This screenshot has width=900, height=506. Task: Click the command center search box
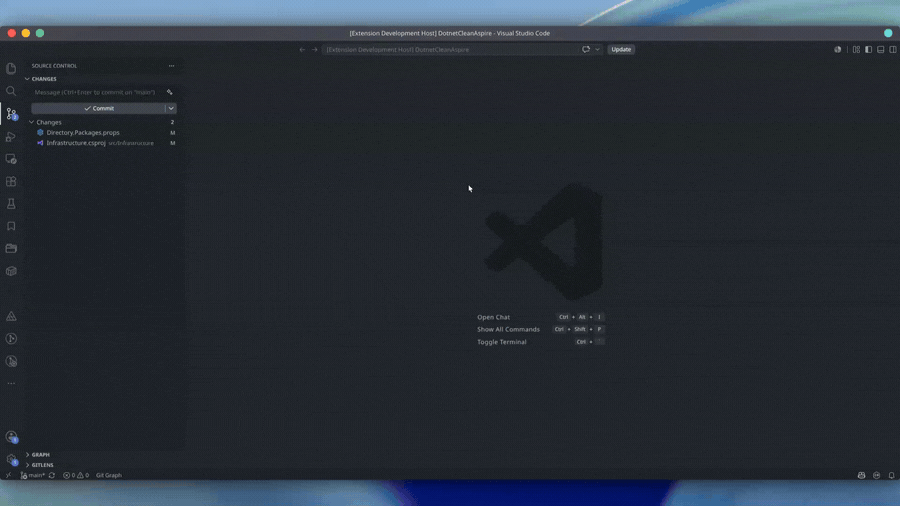451,49
